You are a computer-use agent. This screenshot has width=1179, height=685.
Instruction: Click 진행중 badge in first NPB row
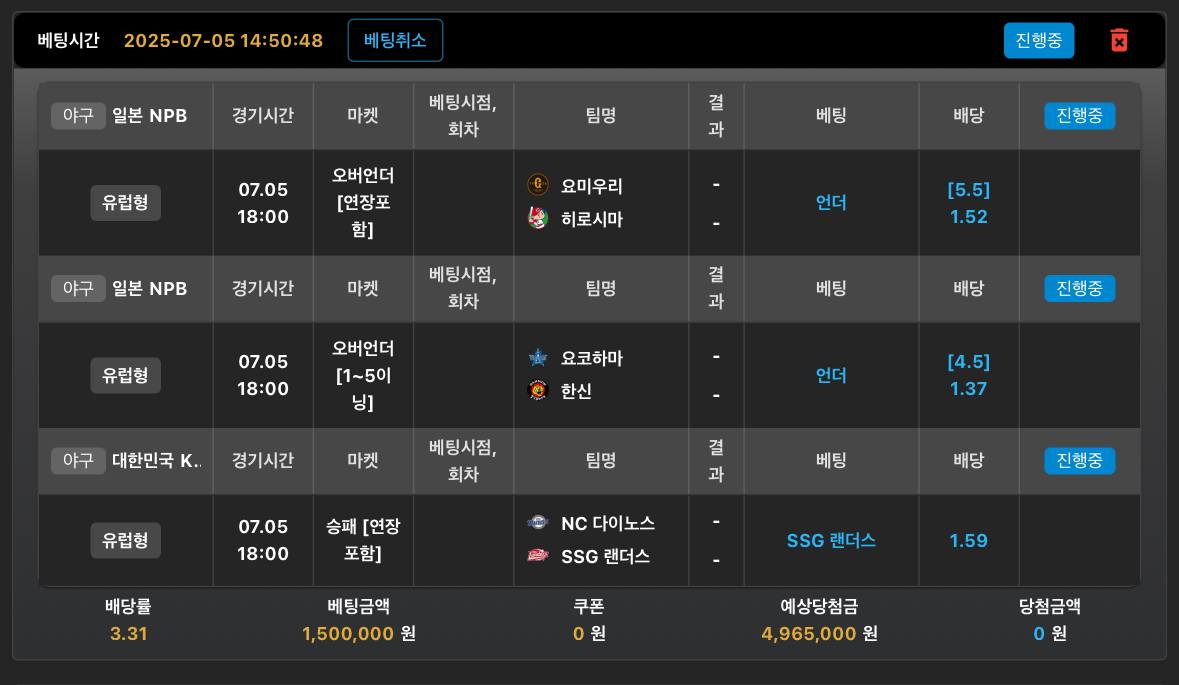[x=1079, y=116]
